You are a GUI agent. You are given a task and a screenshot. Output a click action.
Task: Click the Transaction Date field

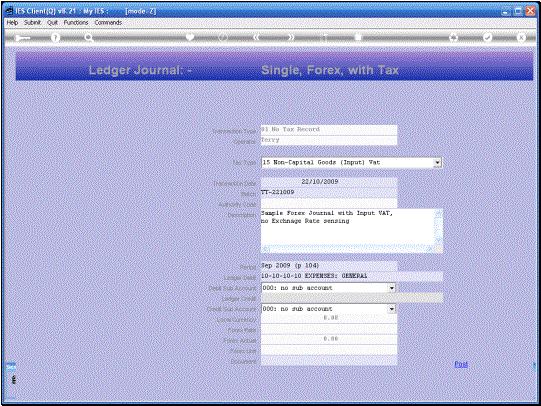(329, 182)
